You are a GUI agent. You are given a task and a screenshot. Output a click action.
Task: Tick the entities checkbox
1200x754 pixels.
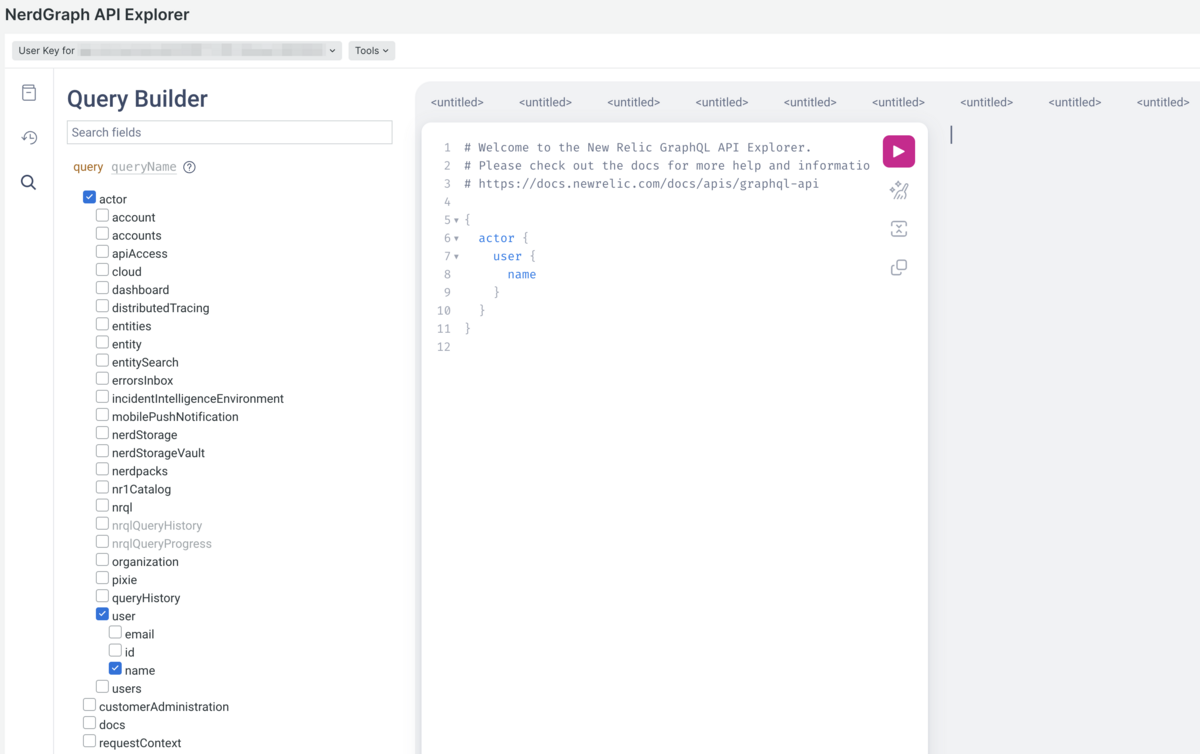pyautogui.click(x=102, y=325)
